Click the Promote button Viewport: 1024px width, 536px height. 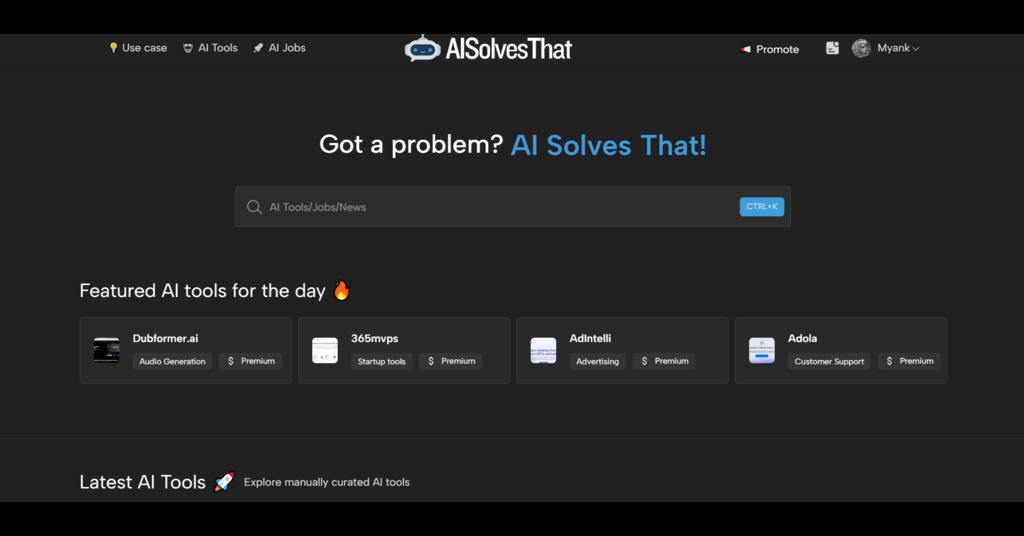(769, 49)
